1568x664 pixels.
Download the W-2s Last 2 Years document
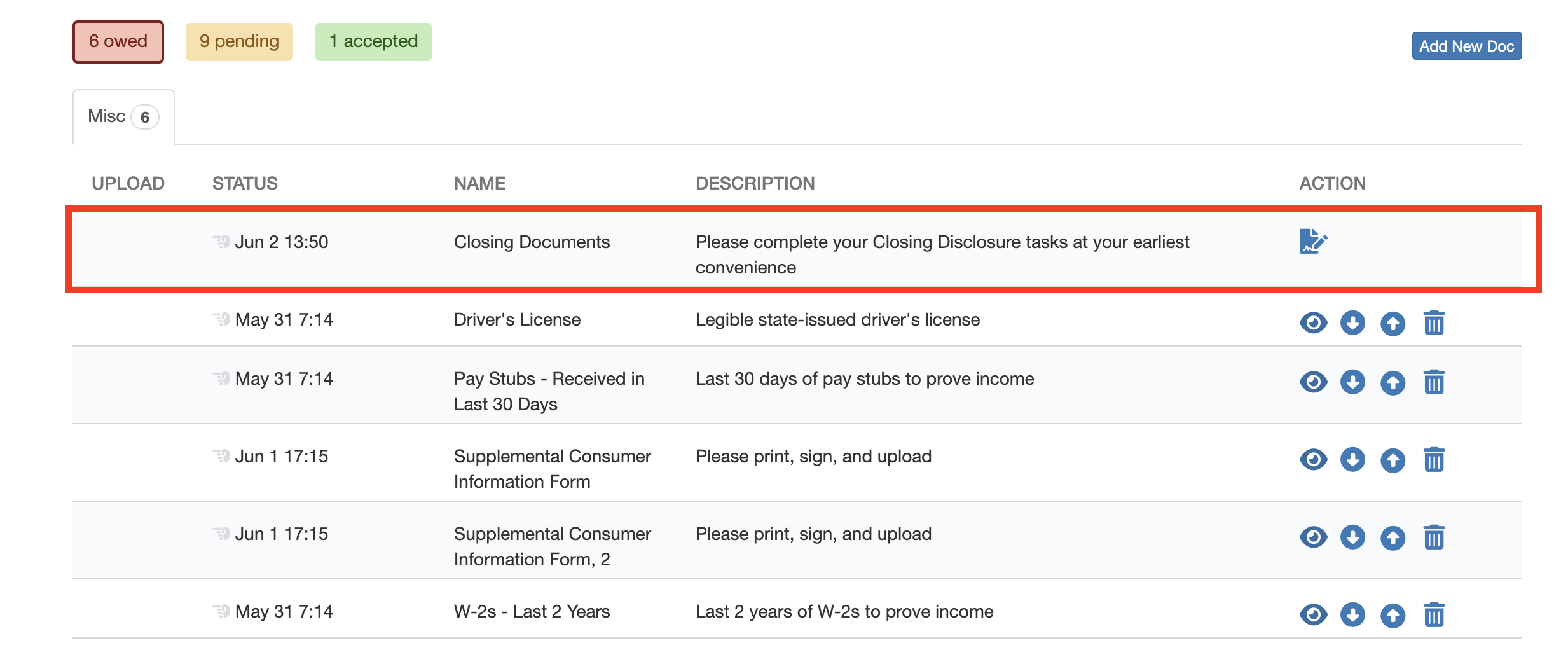point(1352,615)
